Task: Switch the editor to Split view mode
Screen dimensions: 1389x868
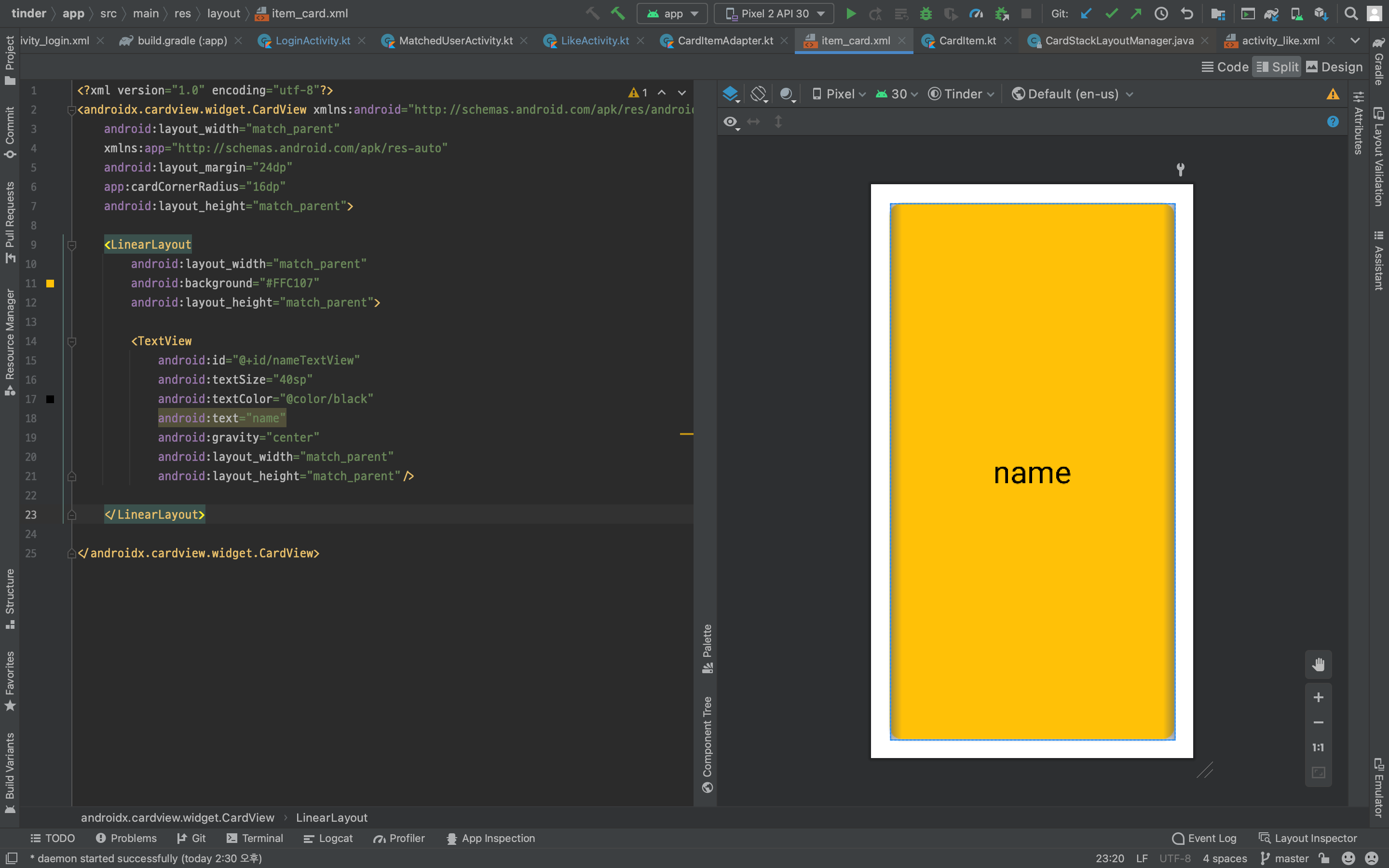Action: pos(1277,67)
